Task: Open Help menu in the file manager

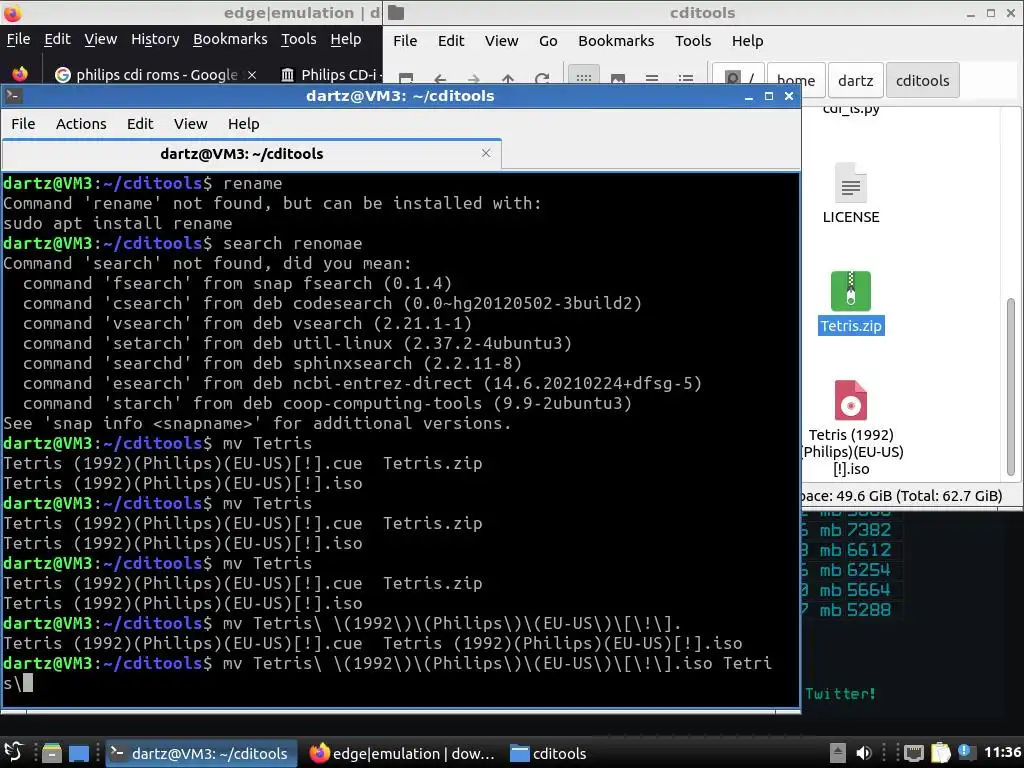Action: click(747, 40)
